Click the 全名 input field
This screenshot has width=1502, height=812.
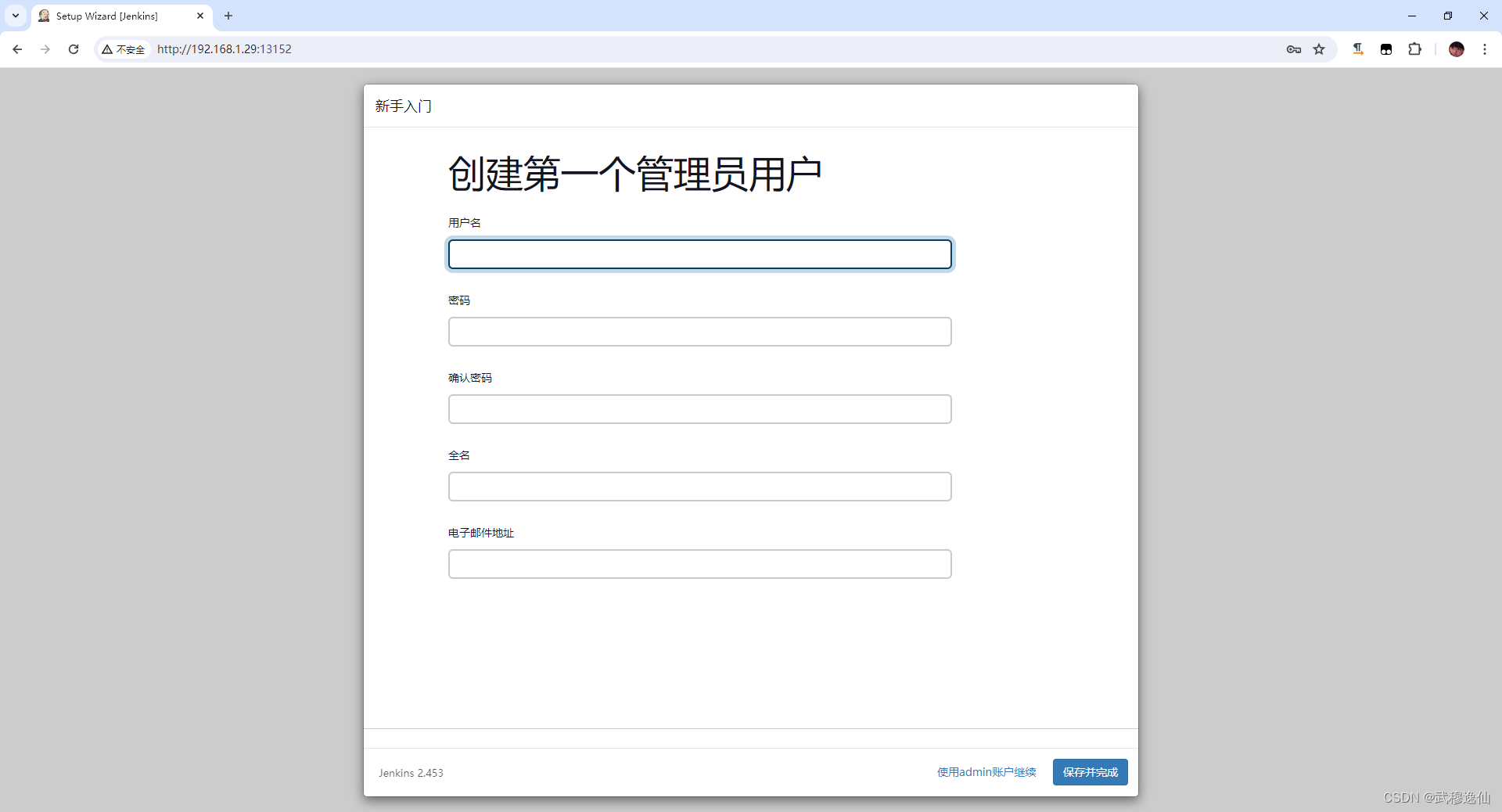tap(700, 487)
